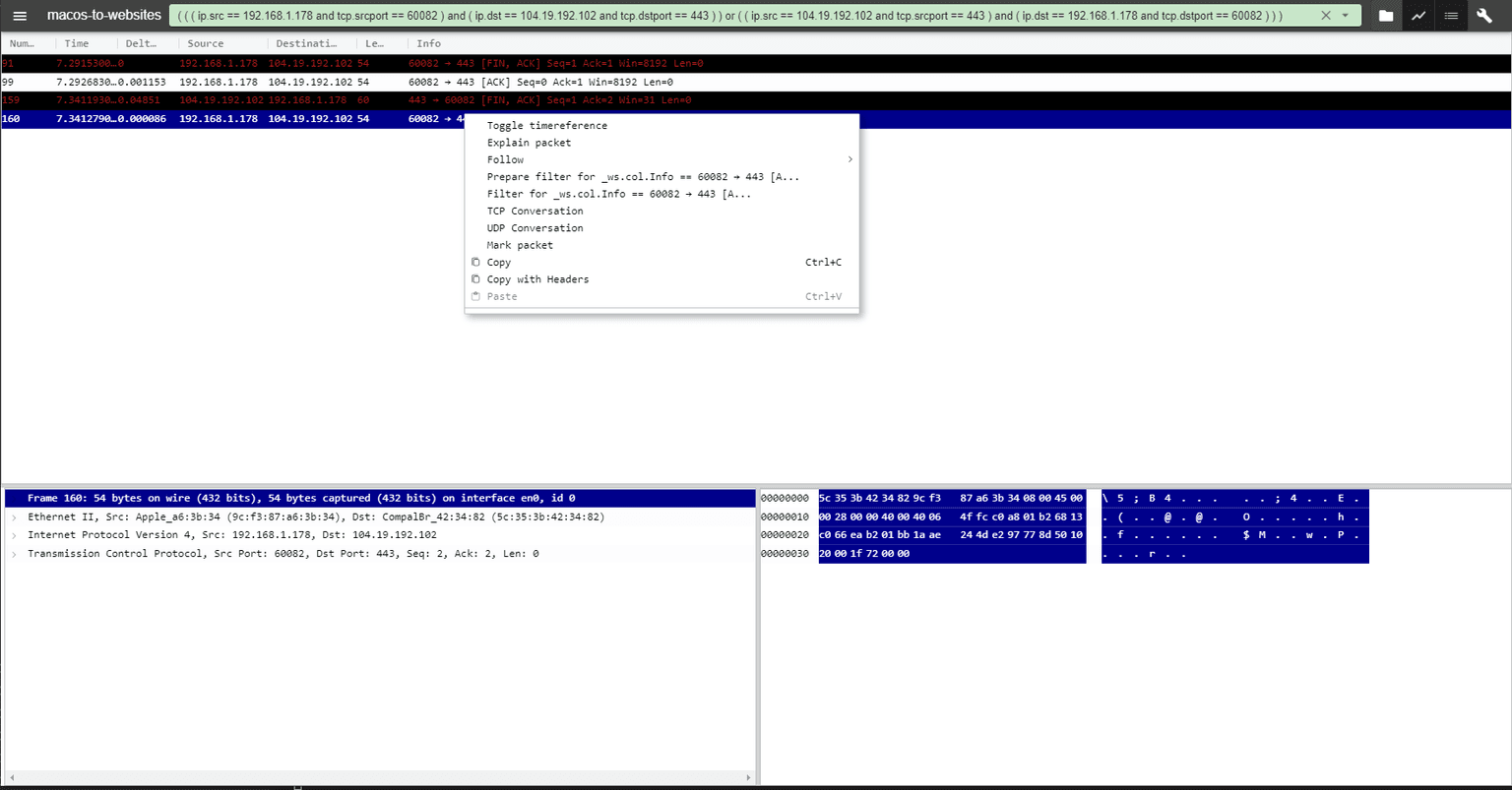Click hex offset 00000010 row label
This screenshot has width=1512, height=790.
[x=785, y=517]
